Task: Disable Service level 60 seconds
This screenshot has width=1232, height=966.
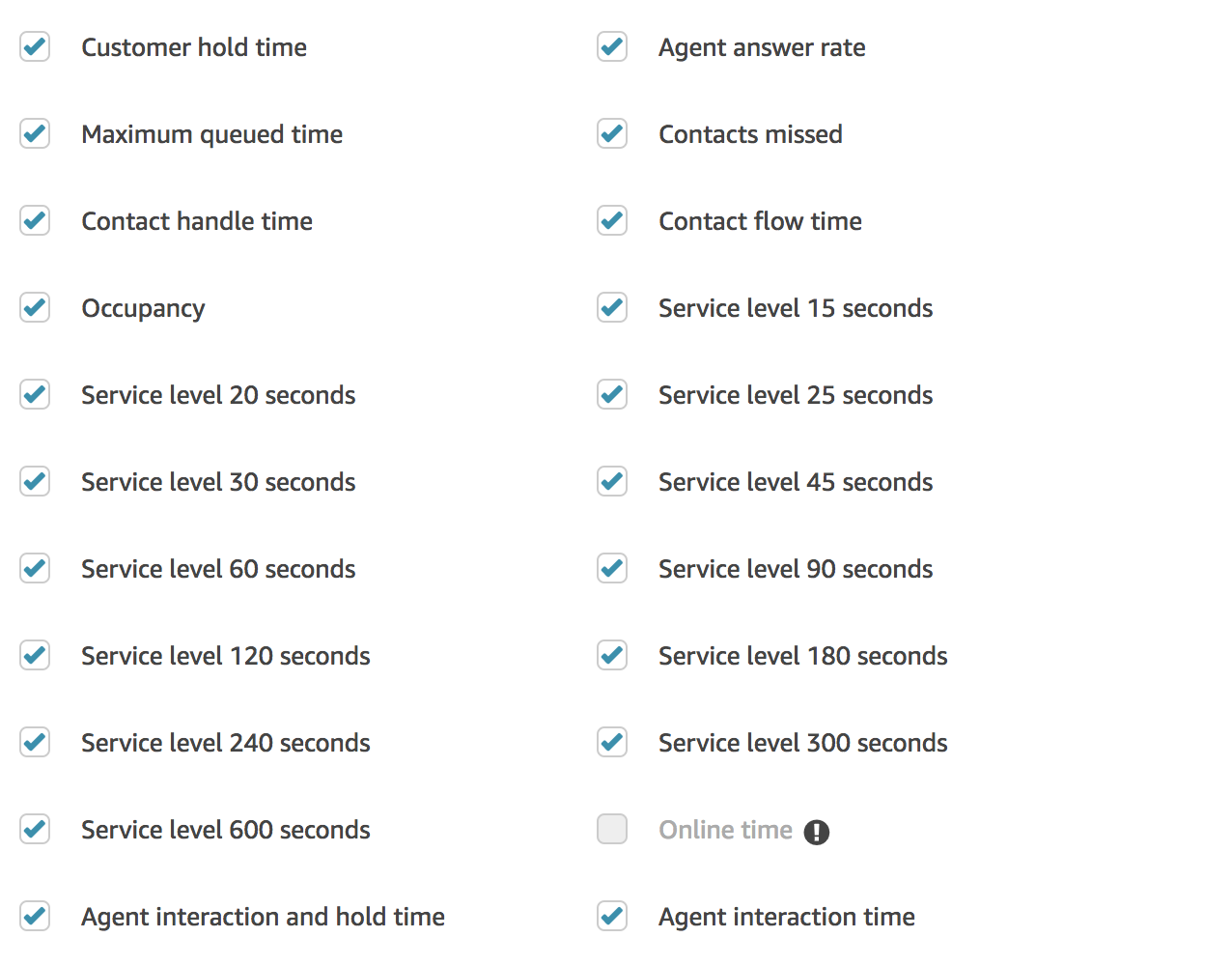Action: tap(35, 568)
